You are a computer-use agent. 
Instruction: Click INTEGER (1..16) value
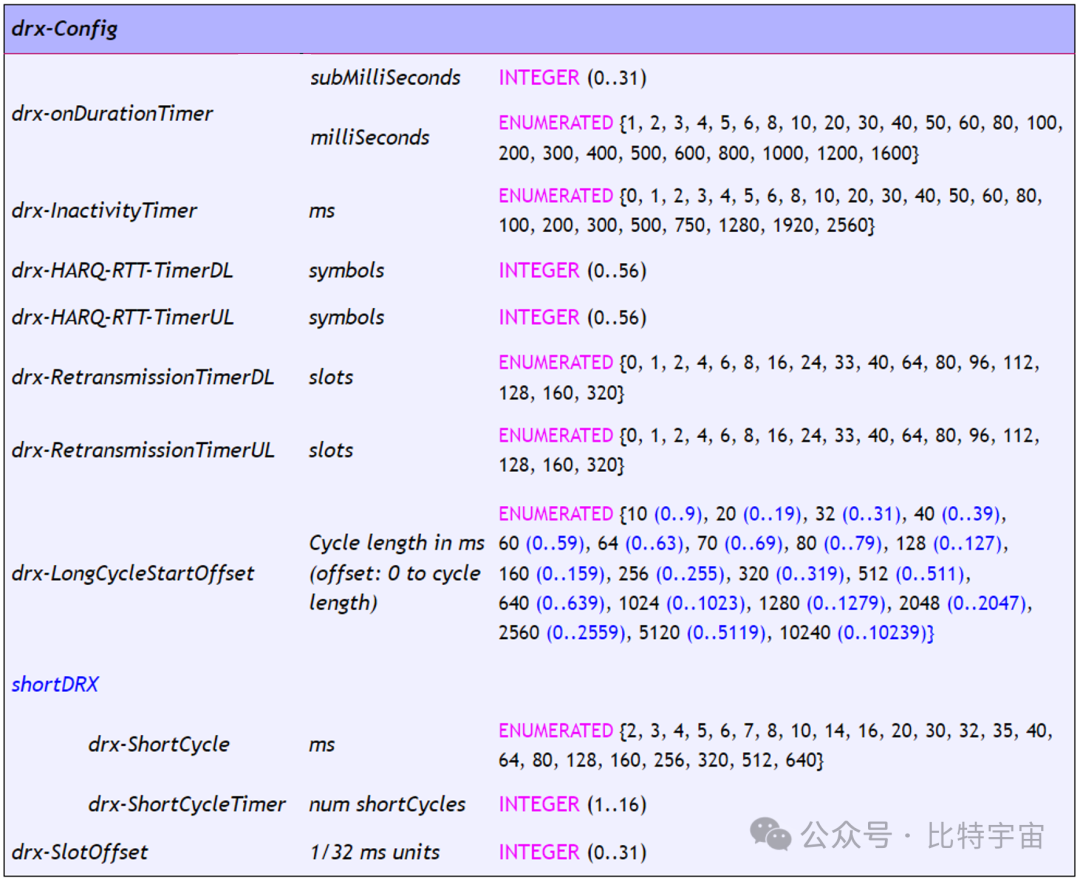pyautogui.click(x=572, y=805)
